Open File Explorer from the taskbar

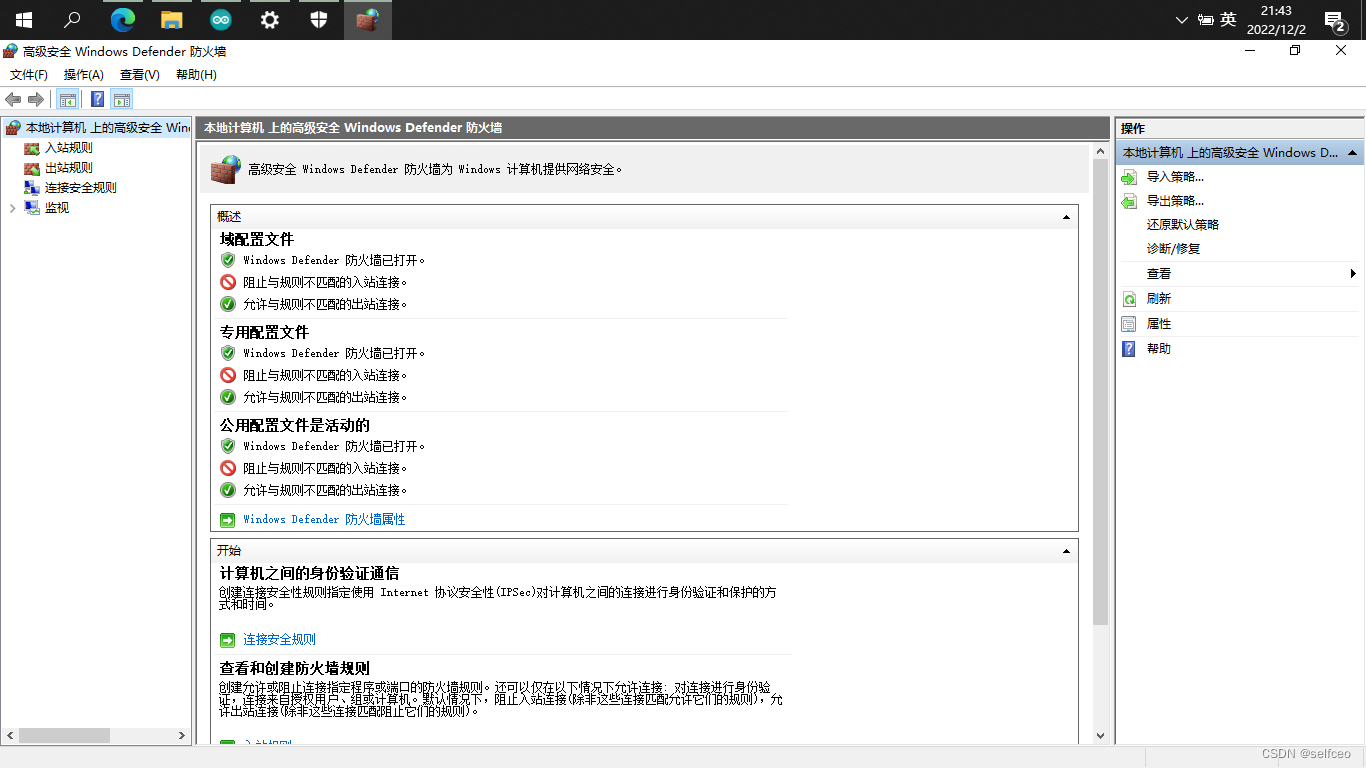point(172,20)
